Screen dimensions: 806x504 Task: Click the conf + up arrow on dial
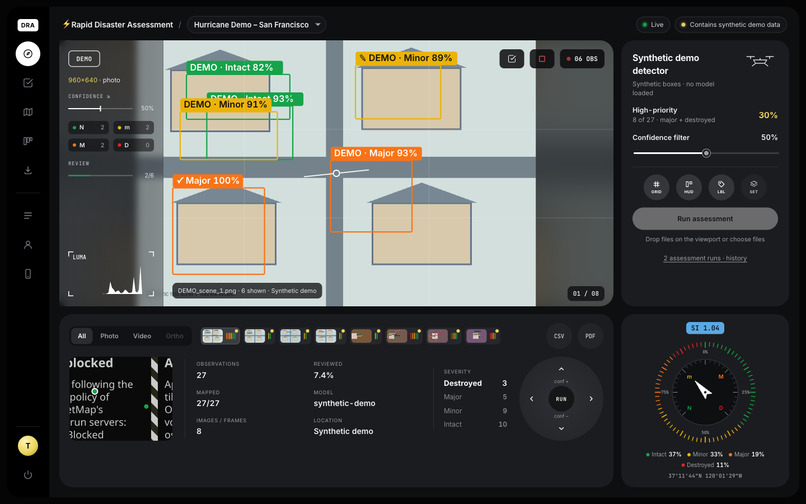(x=561, y=369)
